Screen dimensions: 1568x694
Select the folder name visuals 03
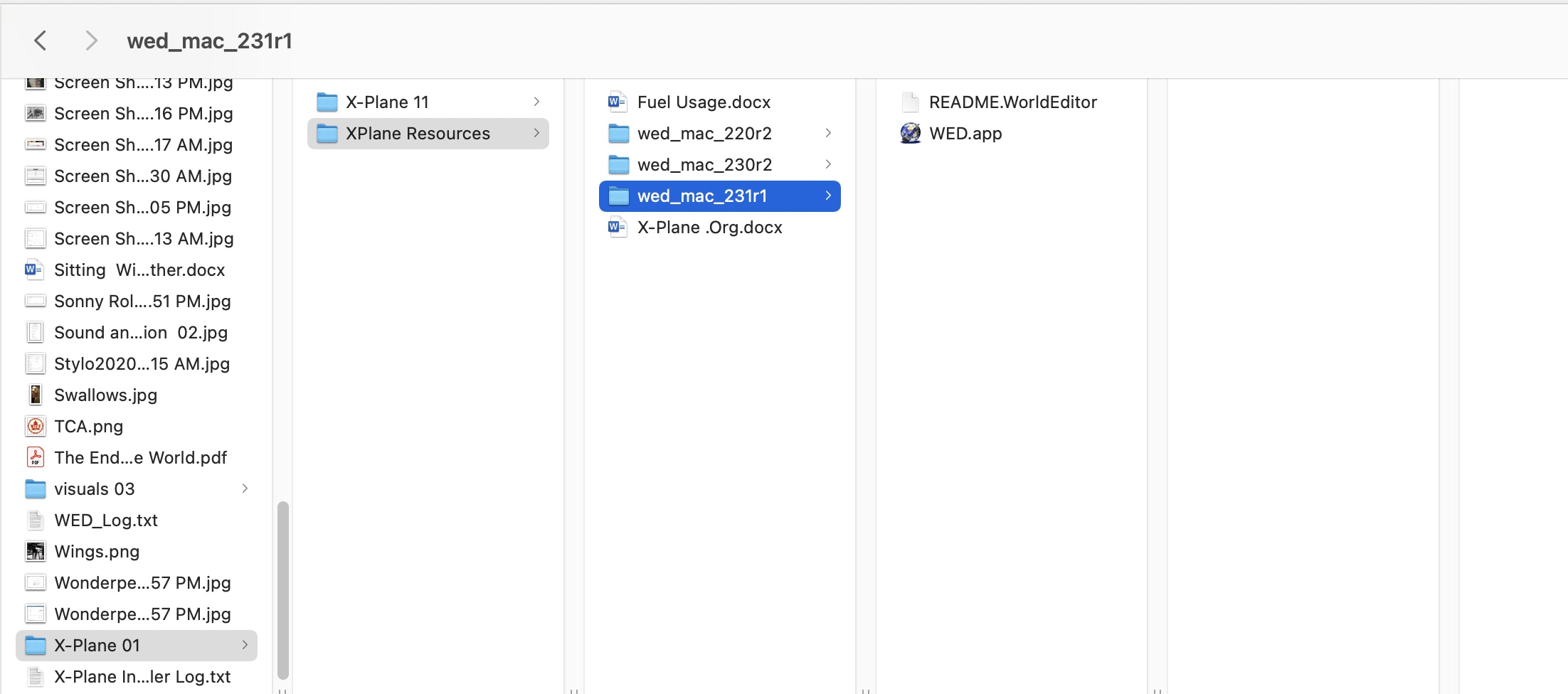95,489
